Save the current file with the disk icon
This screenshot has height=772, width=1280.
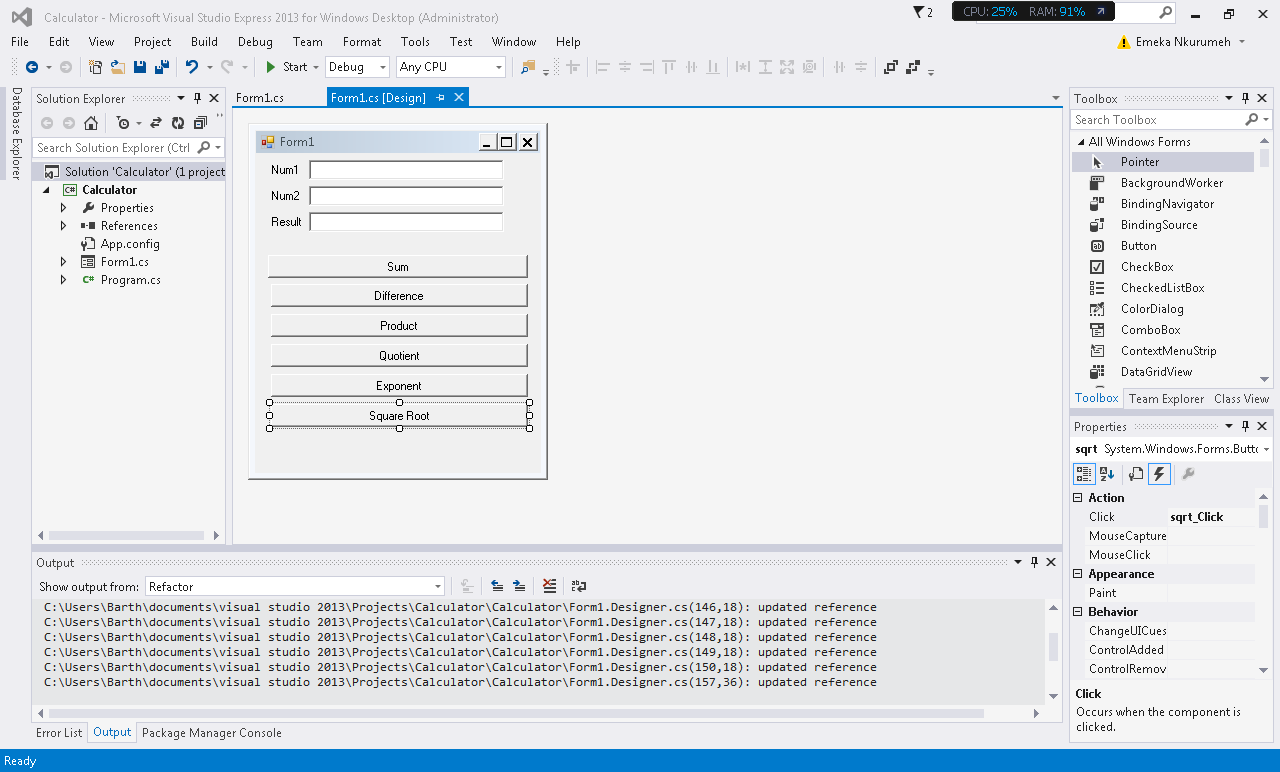click(x=140, y=67)
